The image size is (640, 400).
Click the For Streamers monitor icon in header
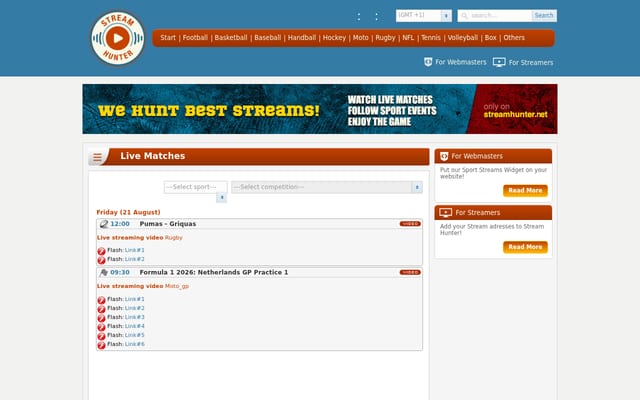click(499, 62)
